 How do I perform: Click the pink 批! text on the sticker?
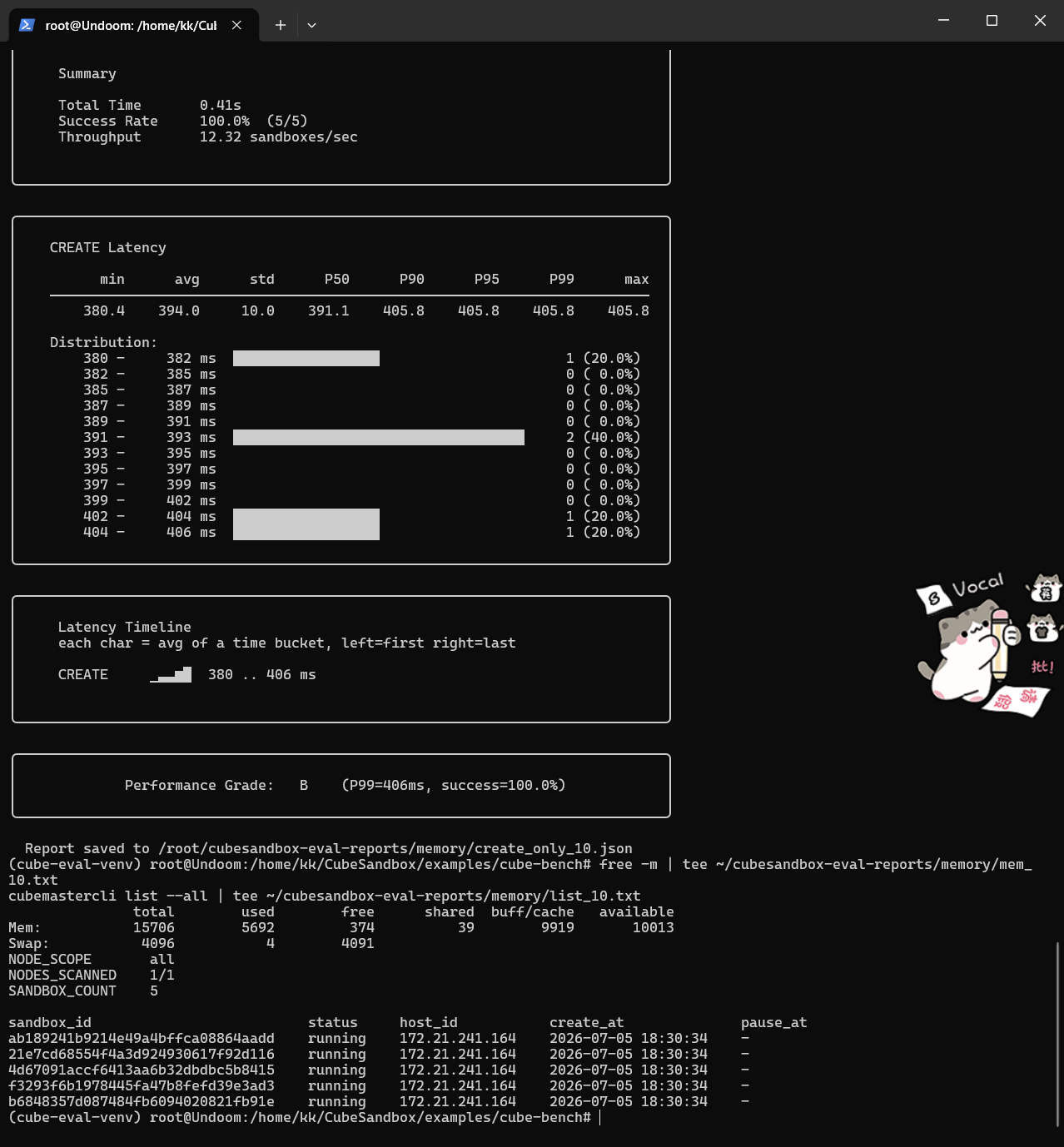point(1042,666)
